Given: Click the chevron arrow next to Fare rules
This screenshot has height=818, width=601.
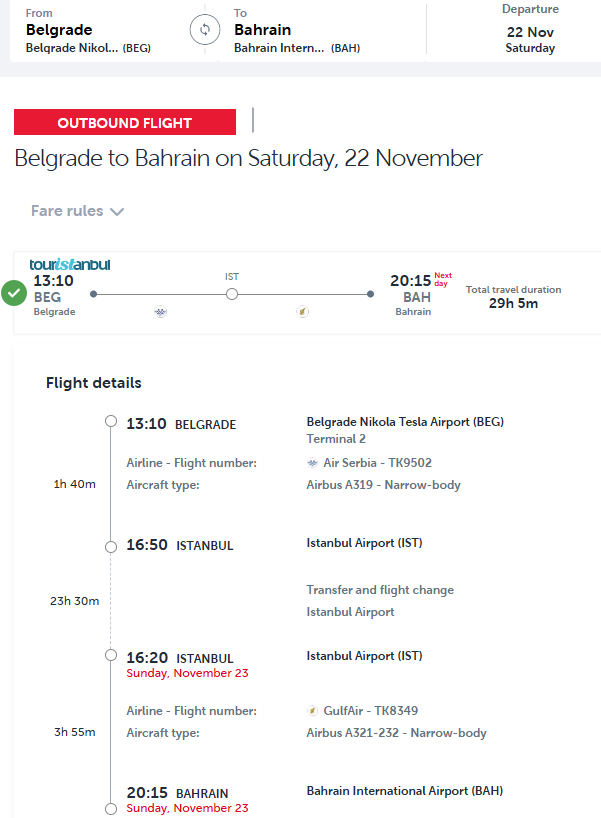Looking at the screenshot, I should point(117,212).
